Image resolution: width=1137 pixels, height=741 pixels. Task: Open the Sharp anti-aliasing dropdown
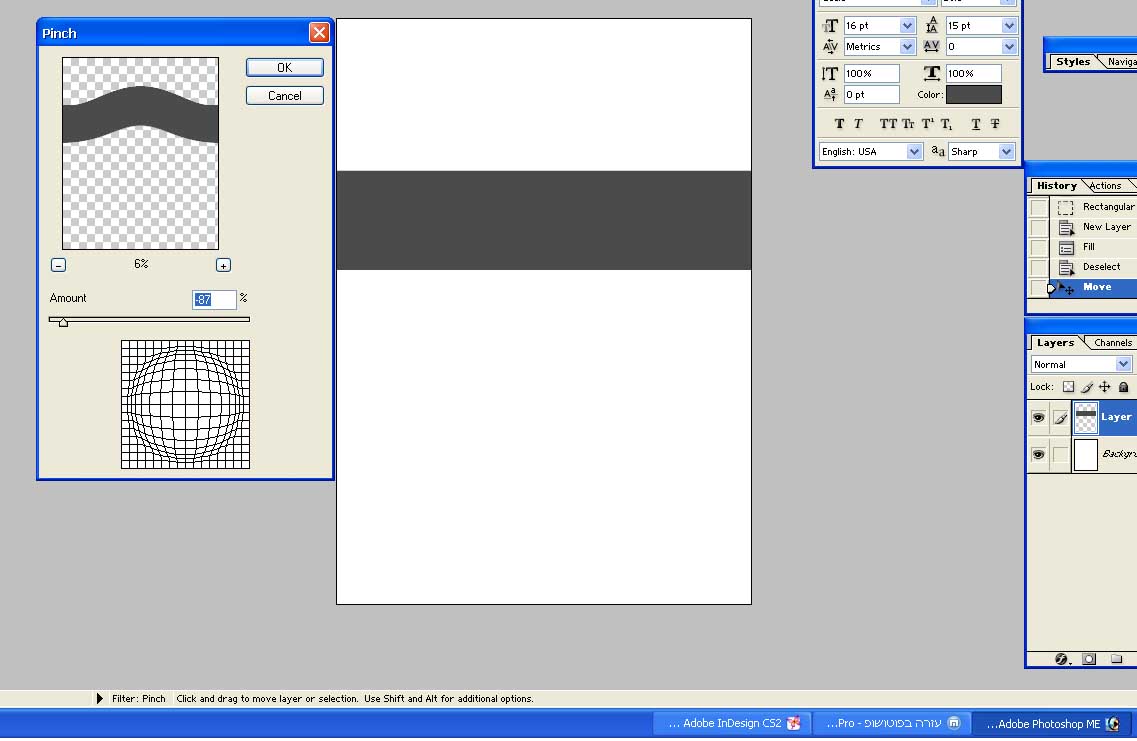pyautogui.click(x=1006, y=152)
